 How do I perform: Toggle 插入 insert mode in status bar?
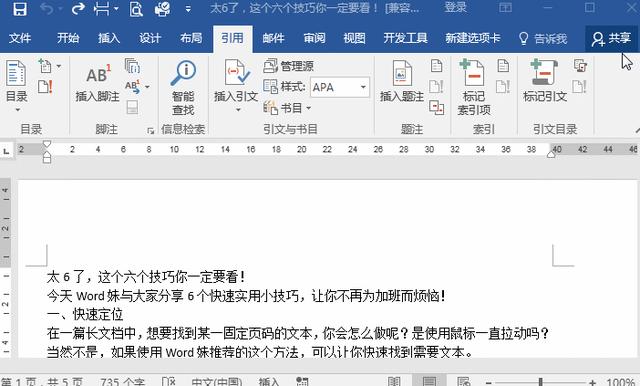tap(269, 382)
